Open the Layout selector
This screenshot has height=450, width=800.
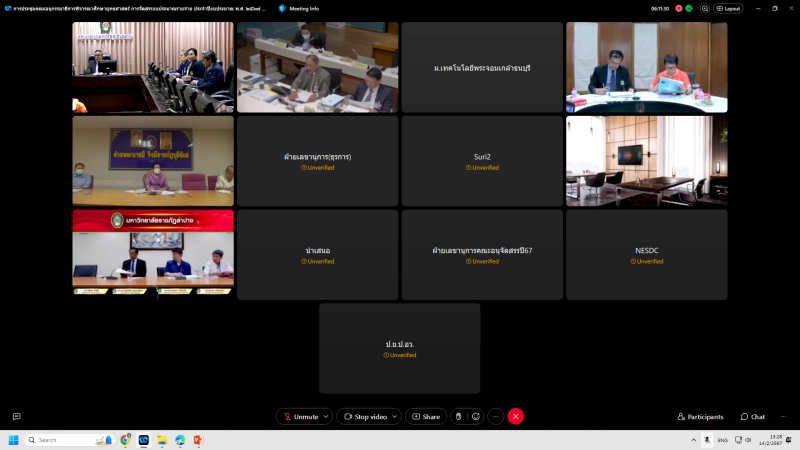(x=728, y=8)
